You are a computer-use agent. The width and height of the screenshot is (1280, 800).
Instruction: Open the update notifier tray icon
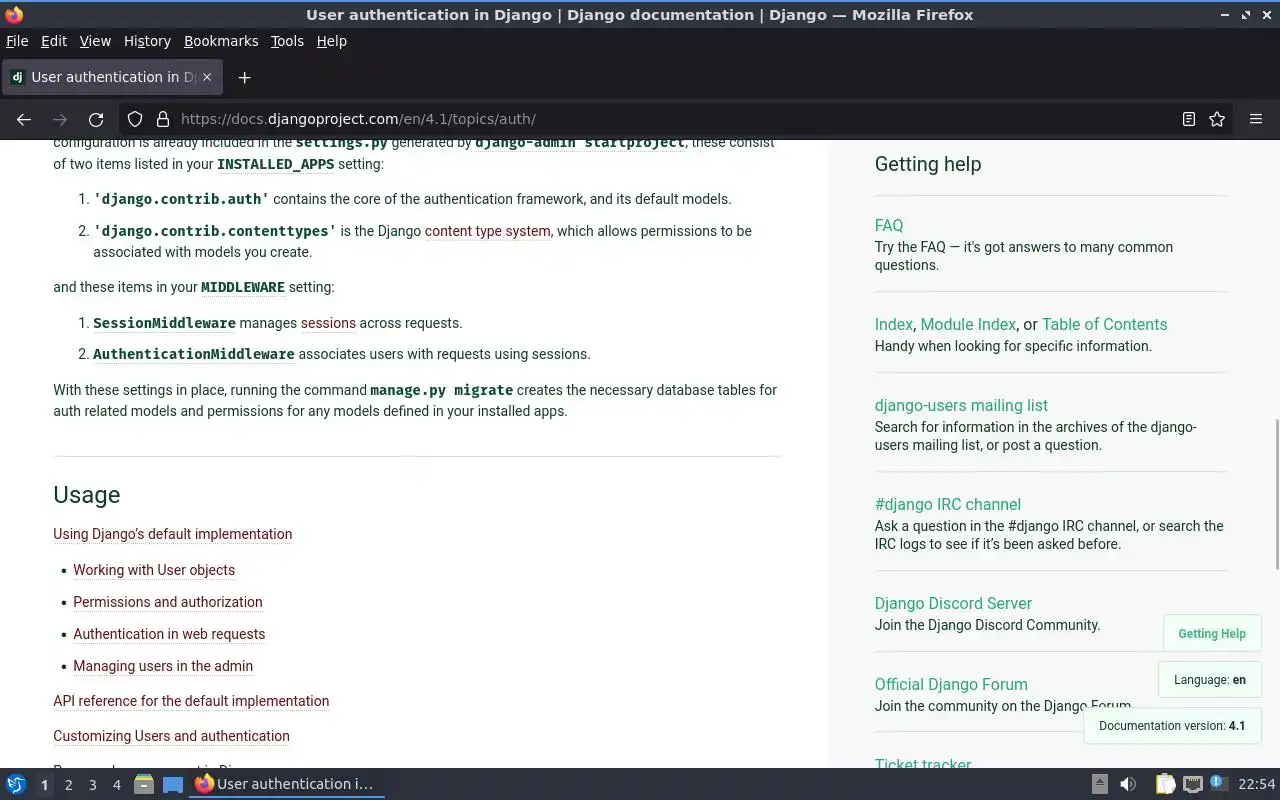(x=1218, y=783)
